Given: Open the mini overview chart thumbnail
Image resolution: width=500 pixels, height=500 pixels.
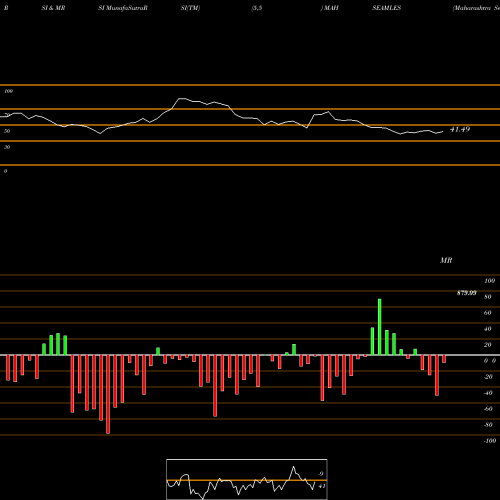Looking at the screenshot, I should click(x=247, y=479).
